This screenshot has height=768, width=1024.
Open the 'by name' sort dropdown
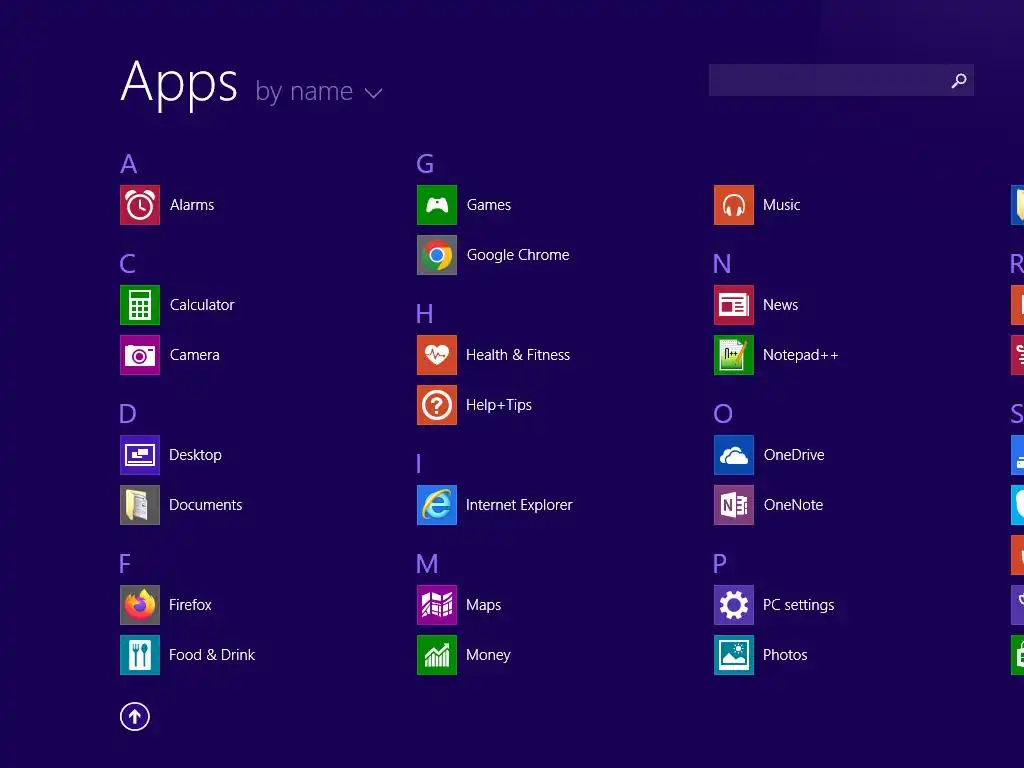pos(319,91)
